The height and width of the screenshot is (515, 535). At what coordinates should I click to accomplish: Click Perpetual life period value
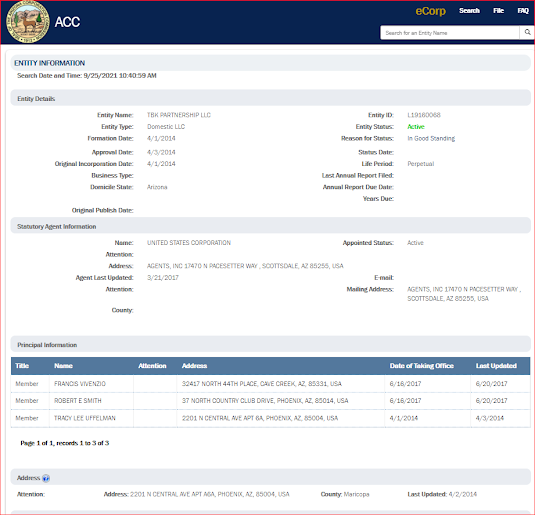tap(420, 164)
